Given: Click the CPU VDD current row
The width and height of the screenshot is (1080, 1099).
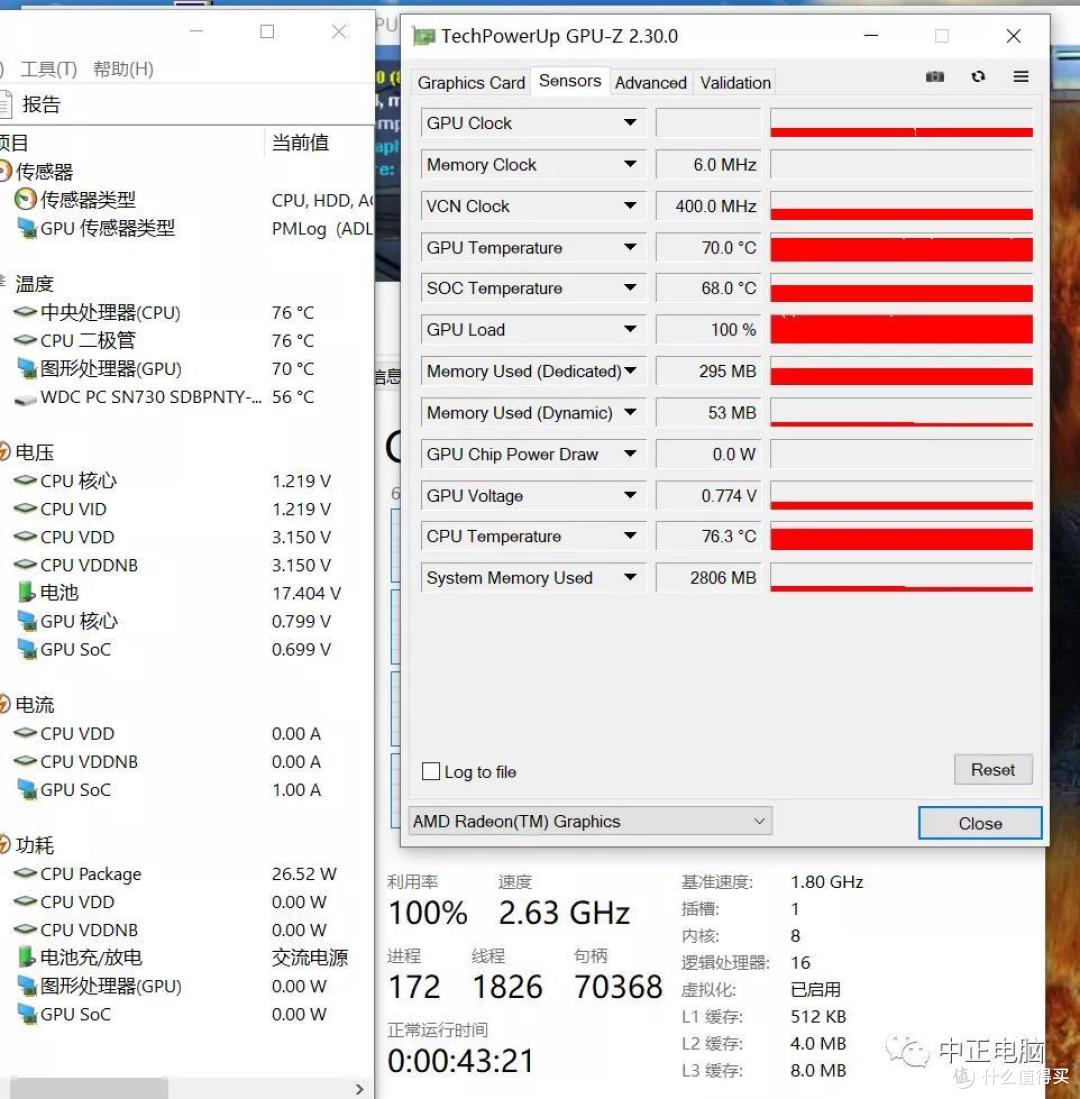Looking at the screenshot, I should click(187, 733).
